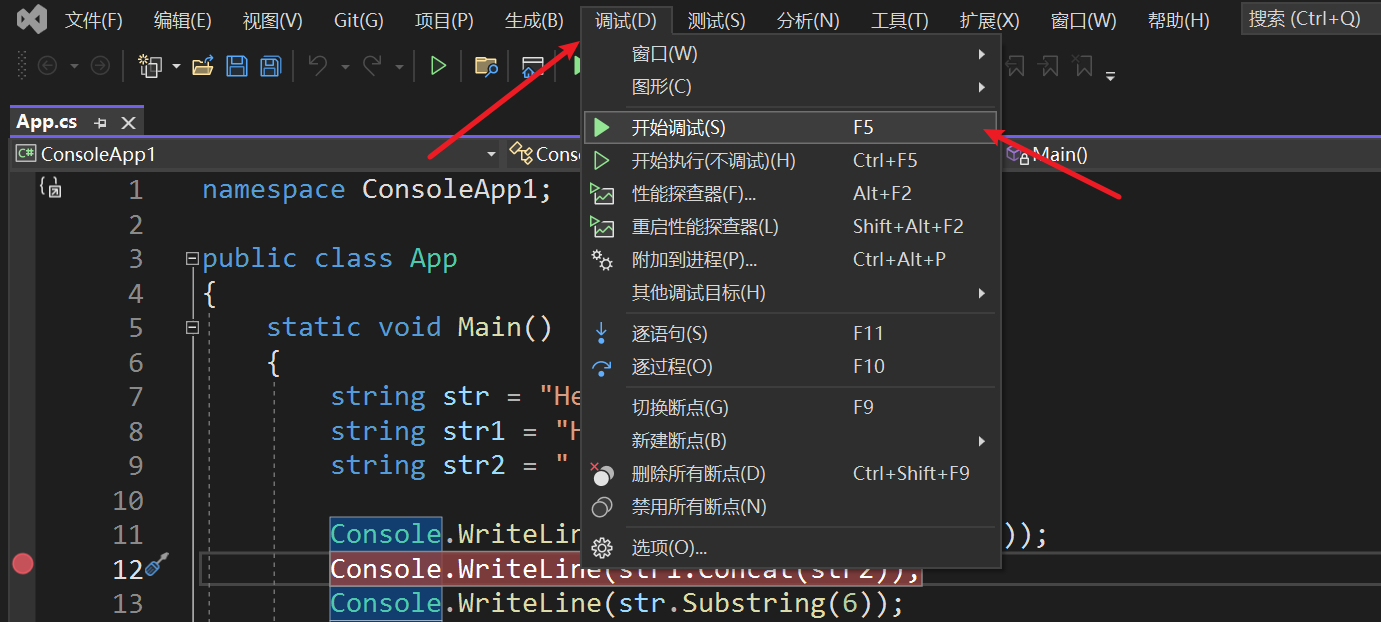
Task: Open 选项(O)... debug options
Action: point(668,548)
